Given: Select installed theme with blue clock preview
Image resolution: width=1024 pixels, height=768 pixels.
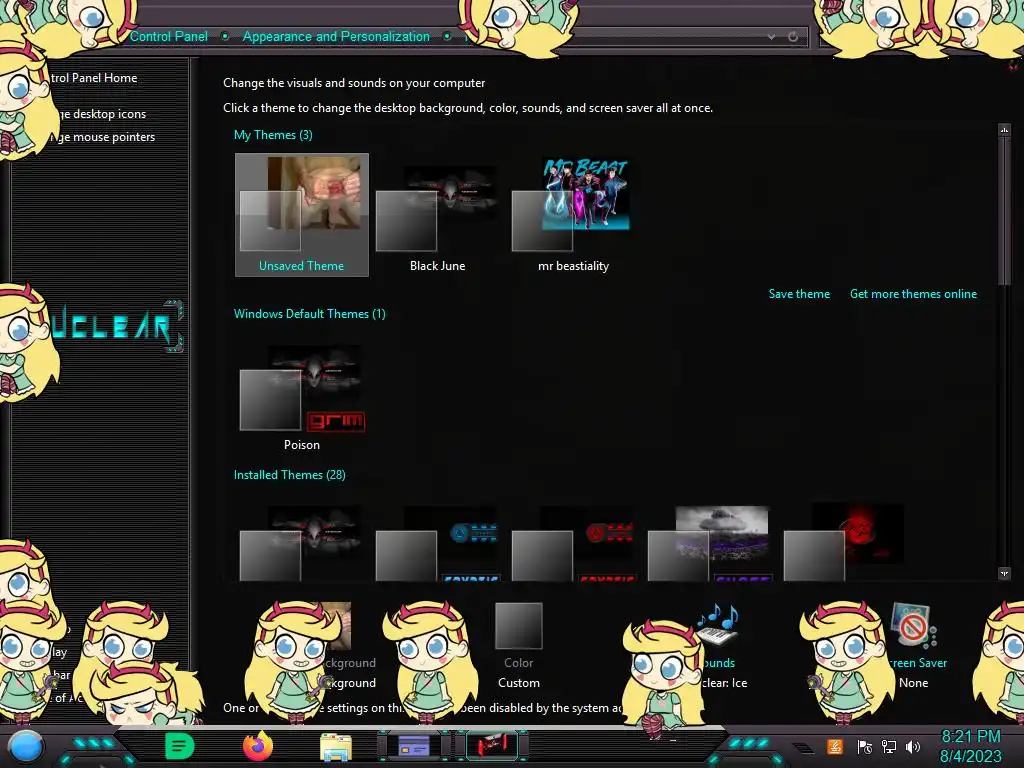Looking at the screenshot, I should pos(438,543).
